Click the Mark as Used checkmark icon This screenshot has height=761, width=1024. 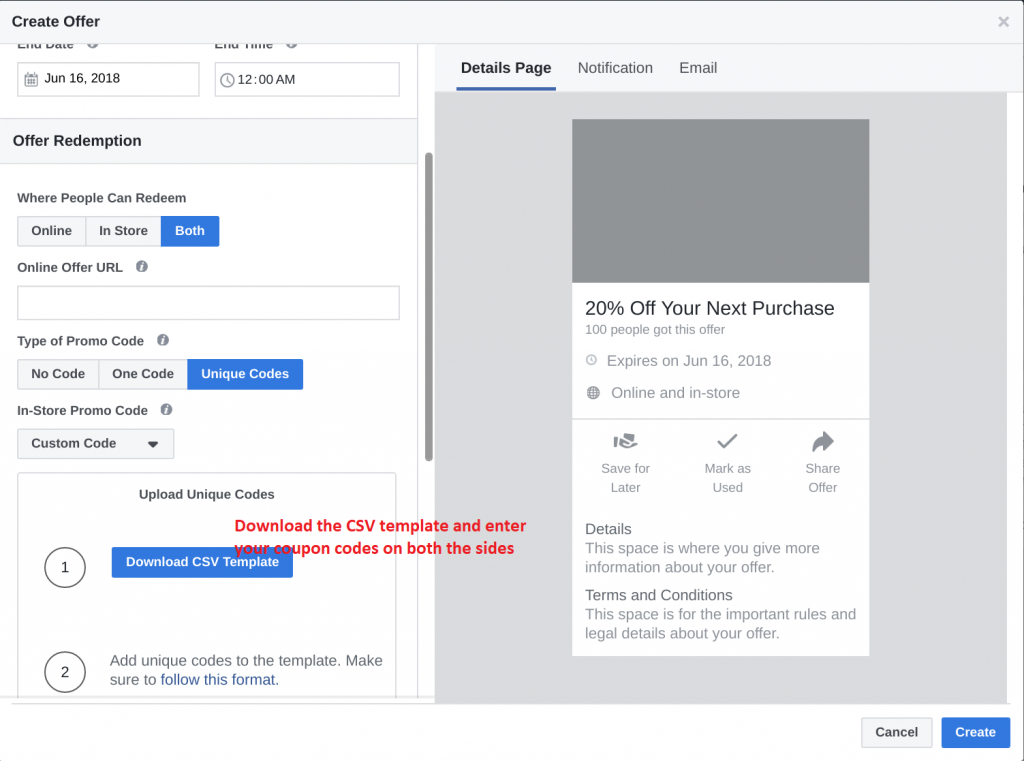pos(727,441)
